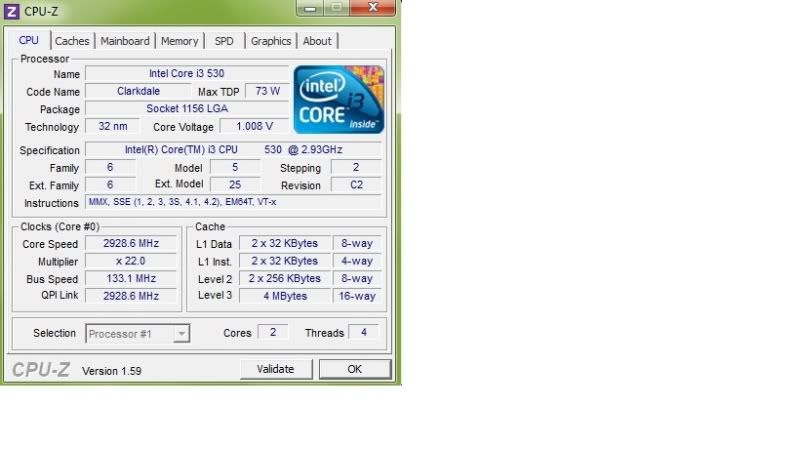Click the Instructions field listing MMX, SSE
Screen dimensions: 799x449
[233, 202]
